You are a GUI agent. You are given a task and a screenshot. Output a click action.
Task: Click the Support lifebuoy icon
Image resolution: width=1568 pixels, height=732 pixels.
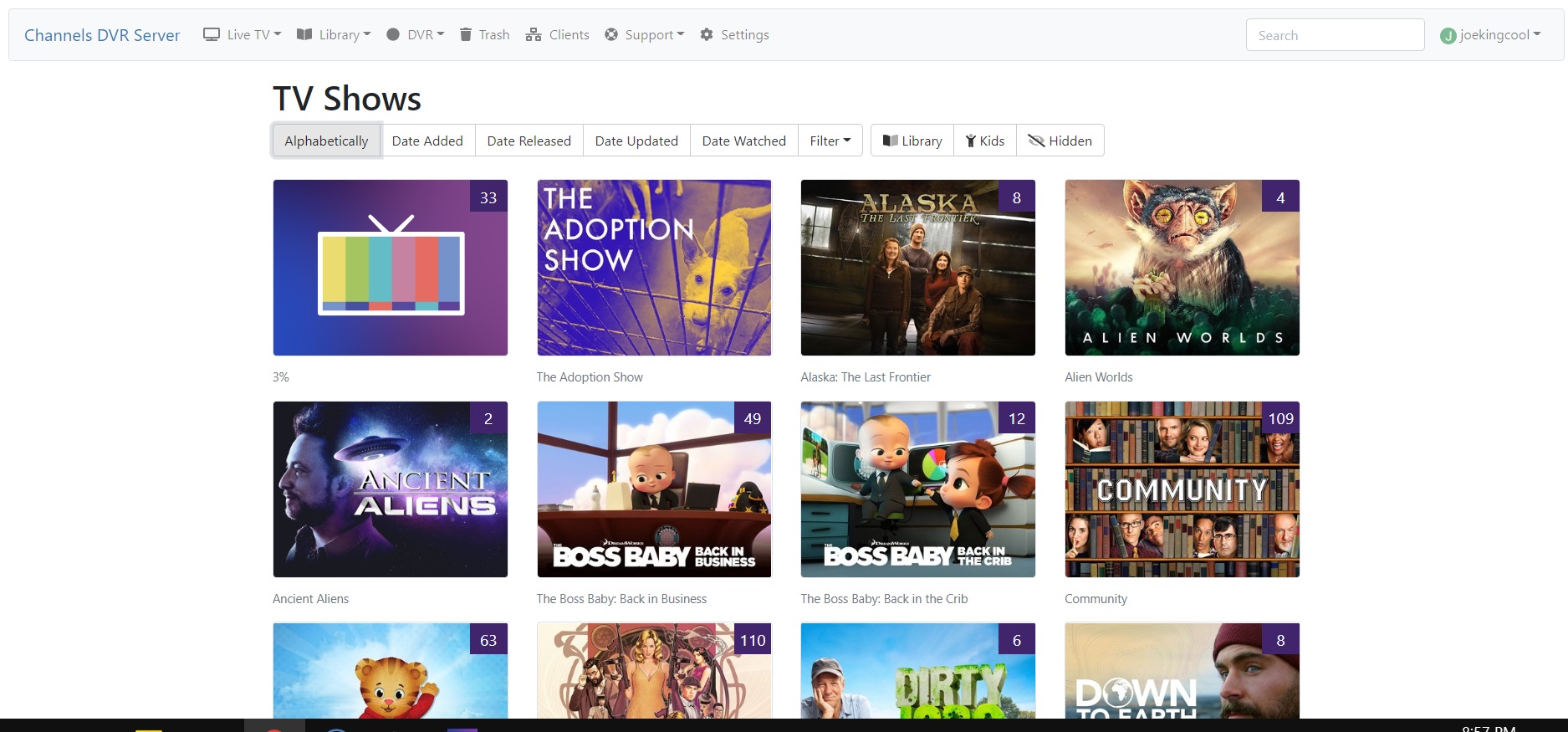(611, 34)
